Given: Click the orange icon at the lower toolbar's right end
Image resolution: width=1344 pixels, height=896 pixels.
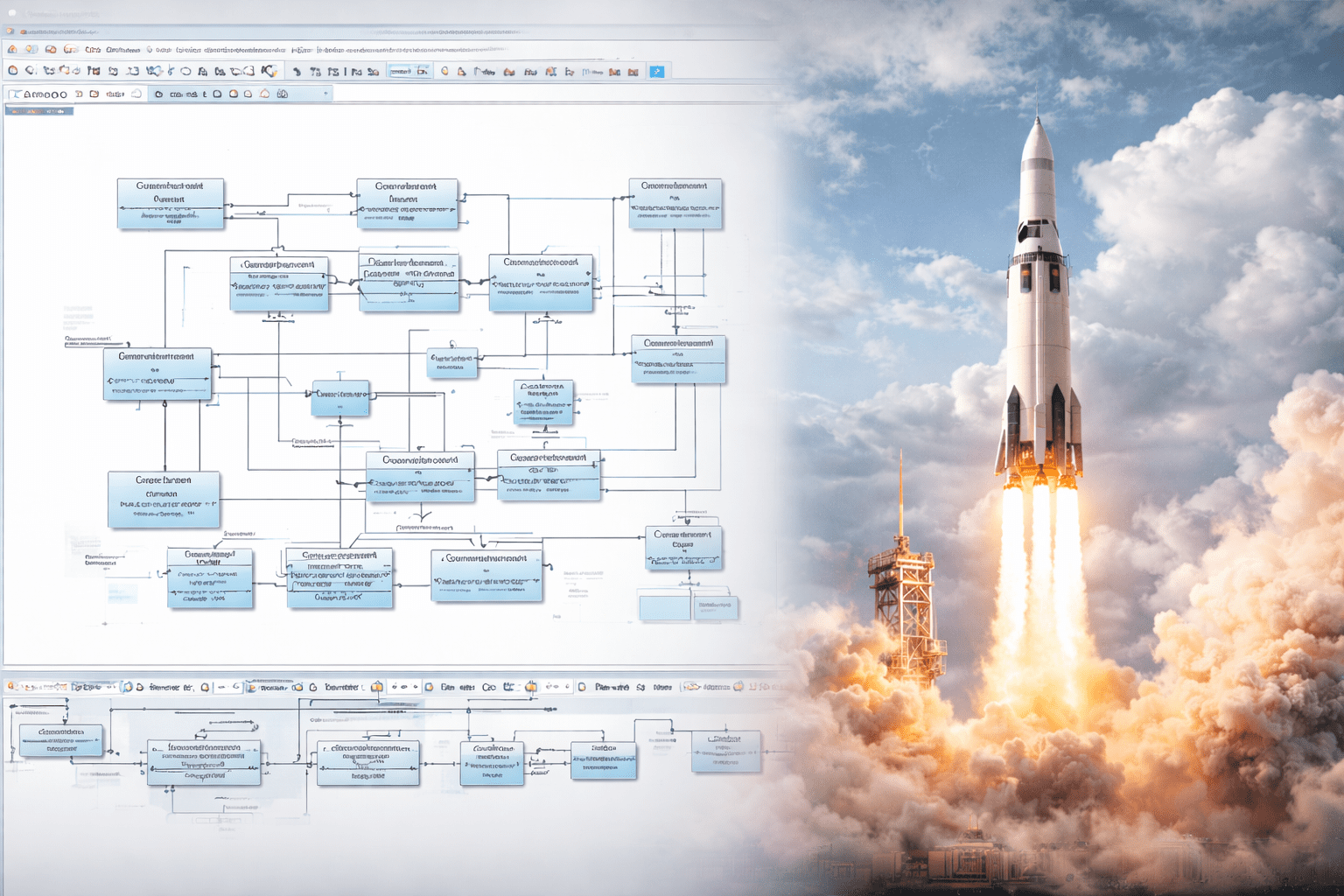Looking at the screenshot, I should [738, 687].
